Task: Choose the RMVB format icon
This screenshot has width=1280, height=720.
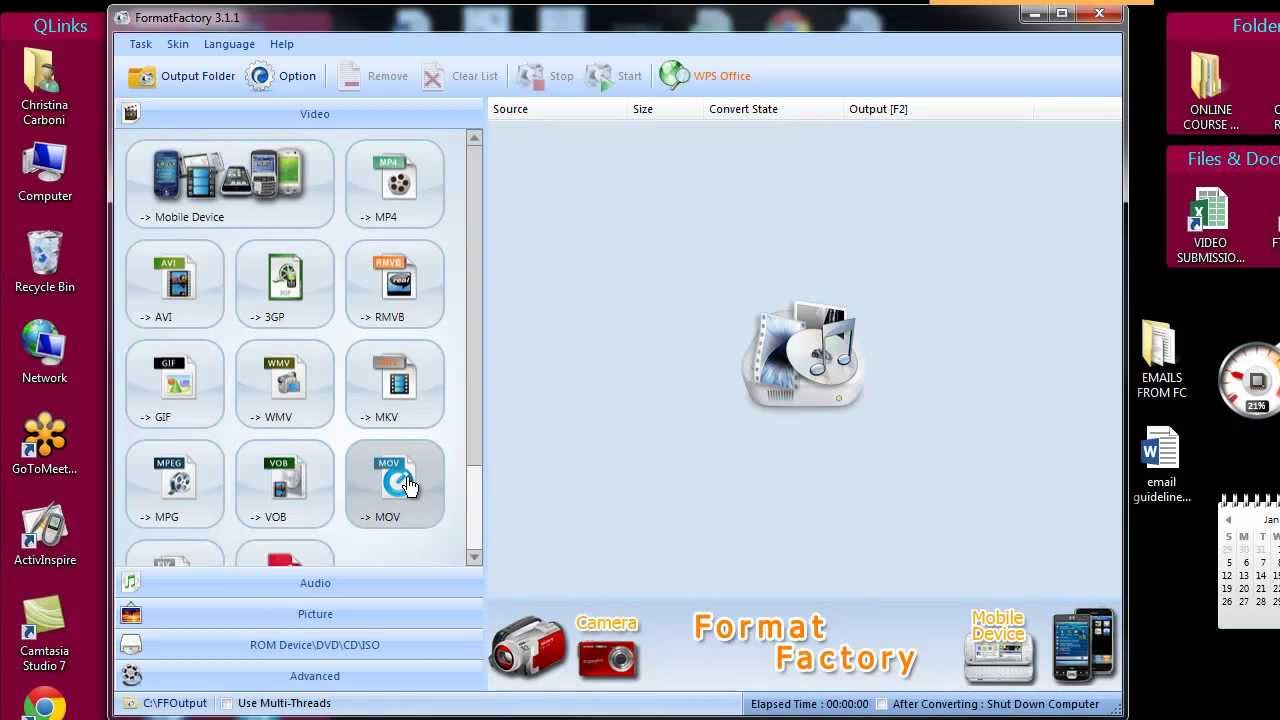Action: click(395, 284)
